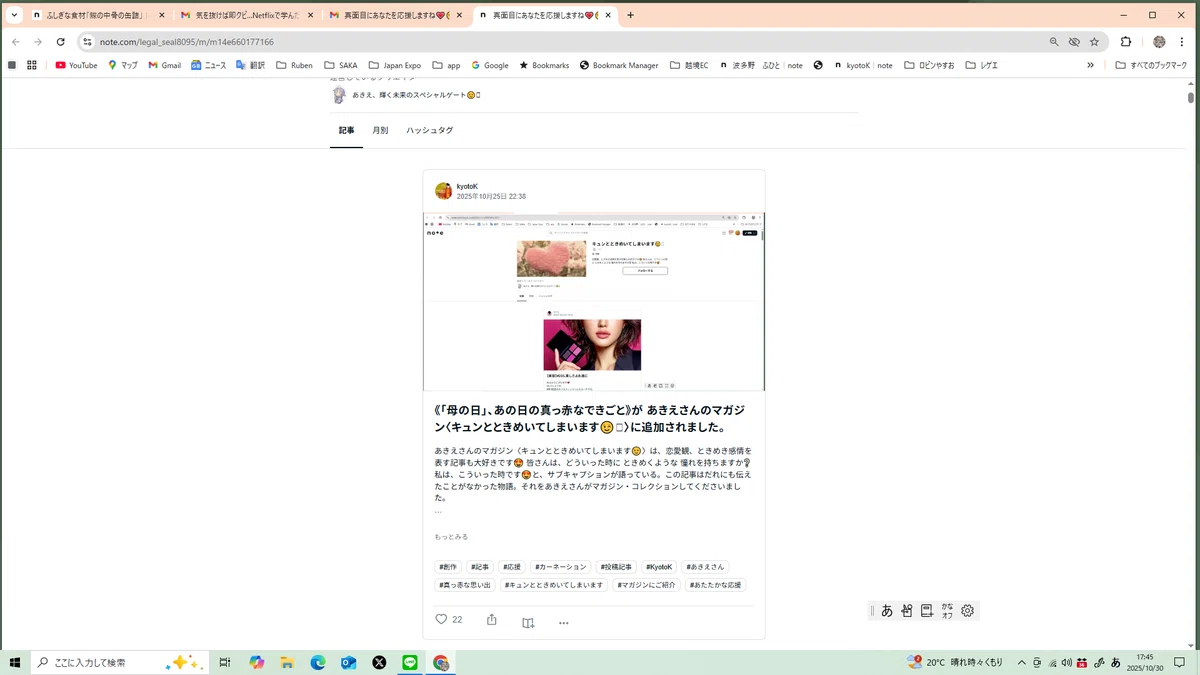Like the article with heart icon
The width and height of the screenshot is (1200, 675).
point(441,620)
